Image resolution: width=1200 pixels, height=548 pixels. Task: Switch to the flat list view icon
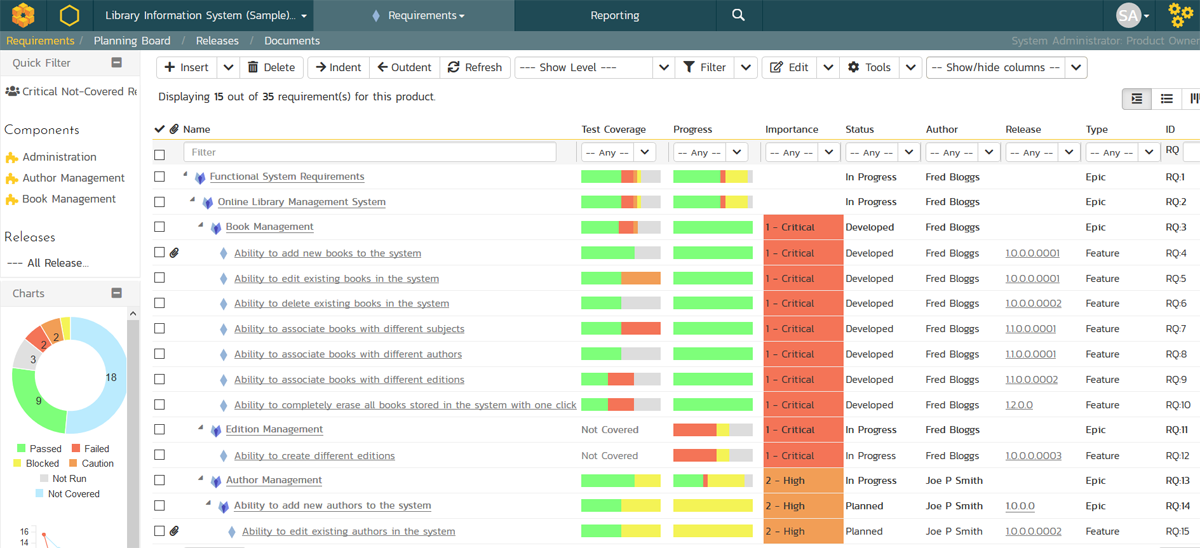click(1166, 99)
